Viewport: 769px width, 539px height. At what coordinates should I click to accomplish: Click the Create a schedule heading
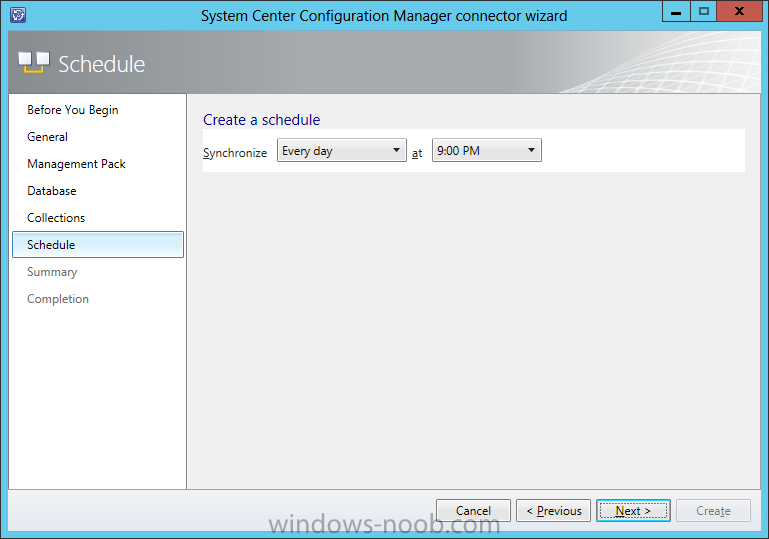[261, 120]
